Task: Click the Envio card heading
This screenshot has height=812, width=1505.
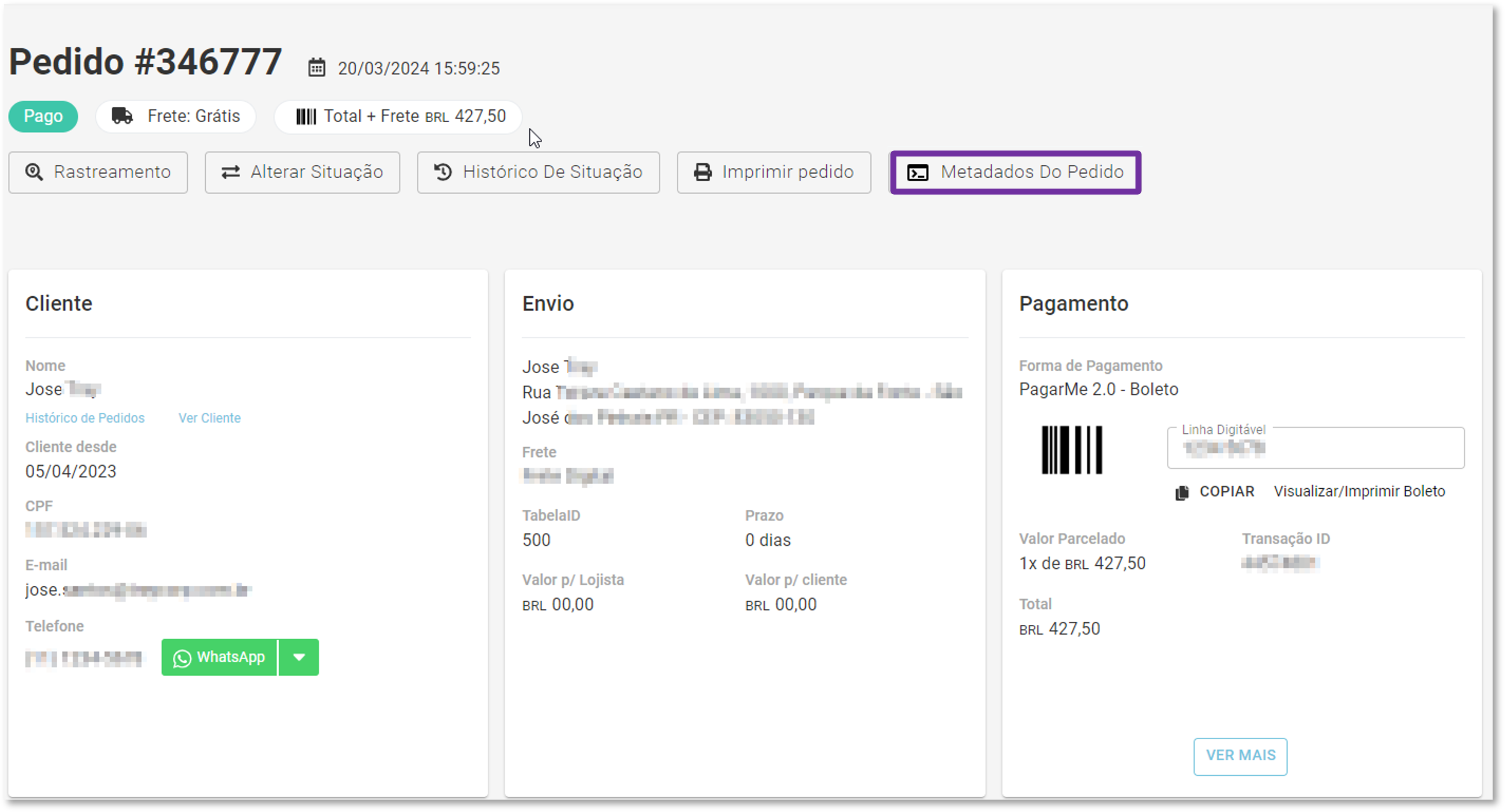Action: [548, 304]
